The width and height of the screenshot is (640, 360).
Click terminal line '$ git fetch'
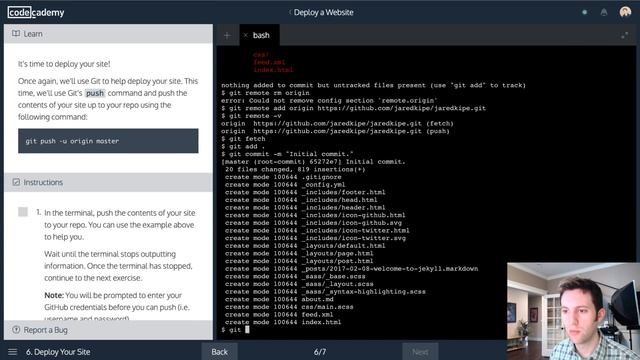tap(243, 139)
